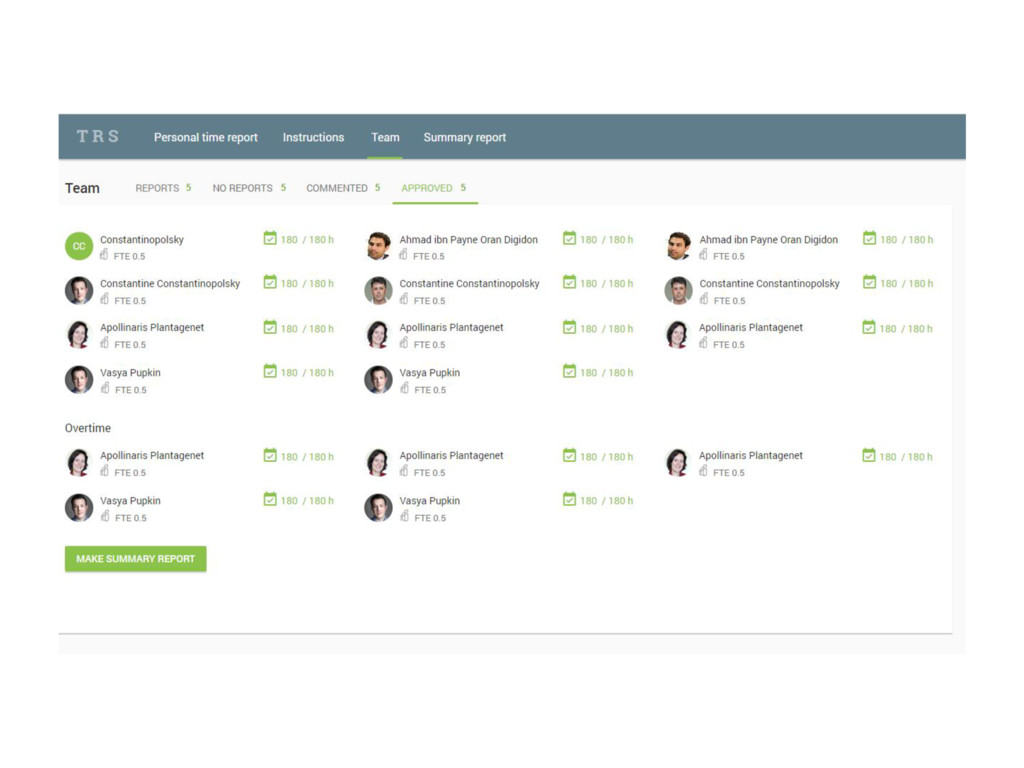Screen dimensions: 1024x768
Task: Click the MAKE SUMMARY REPORT button
Action: (x=136, y=559)
